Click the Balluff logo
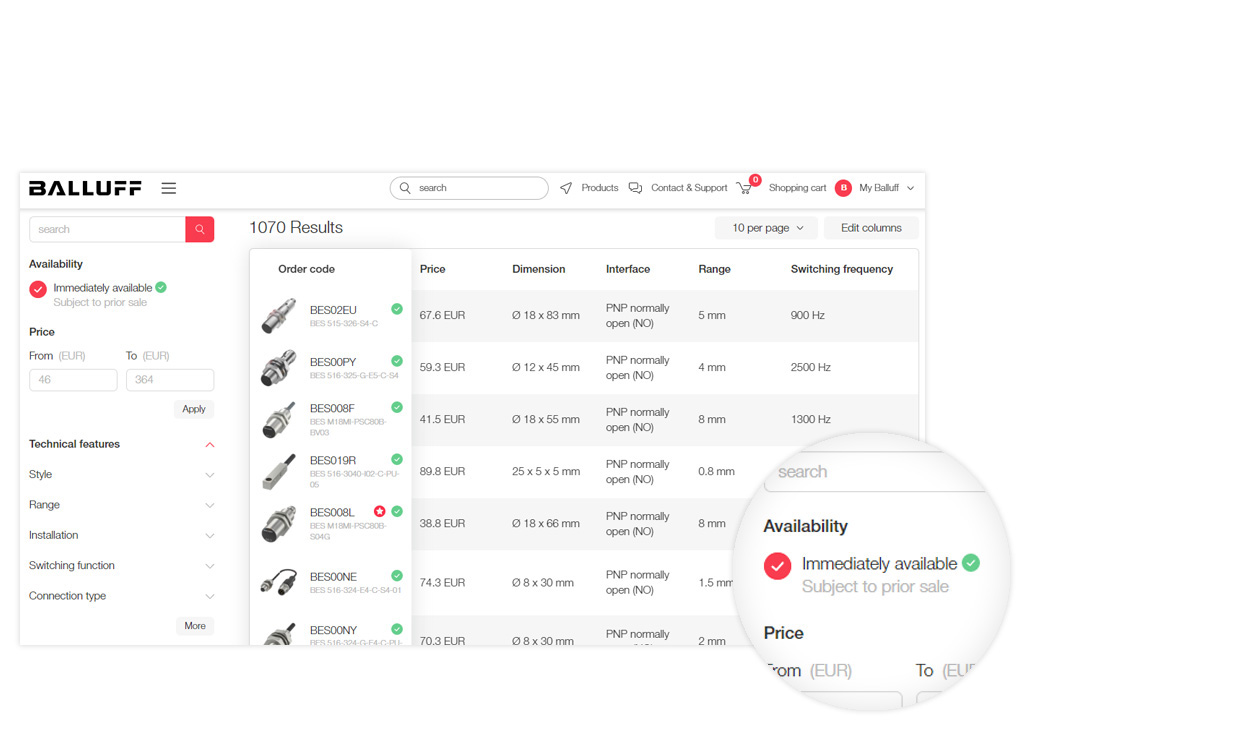 [85, 188]
